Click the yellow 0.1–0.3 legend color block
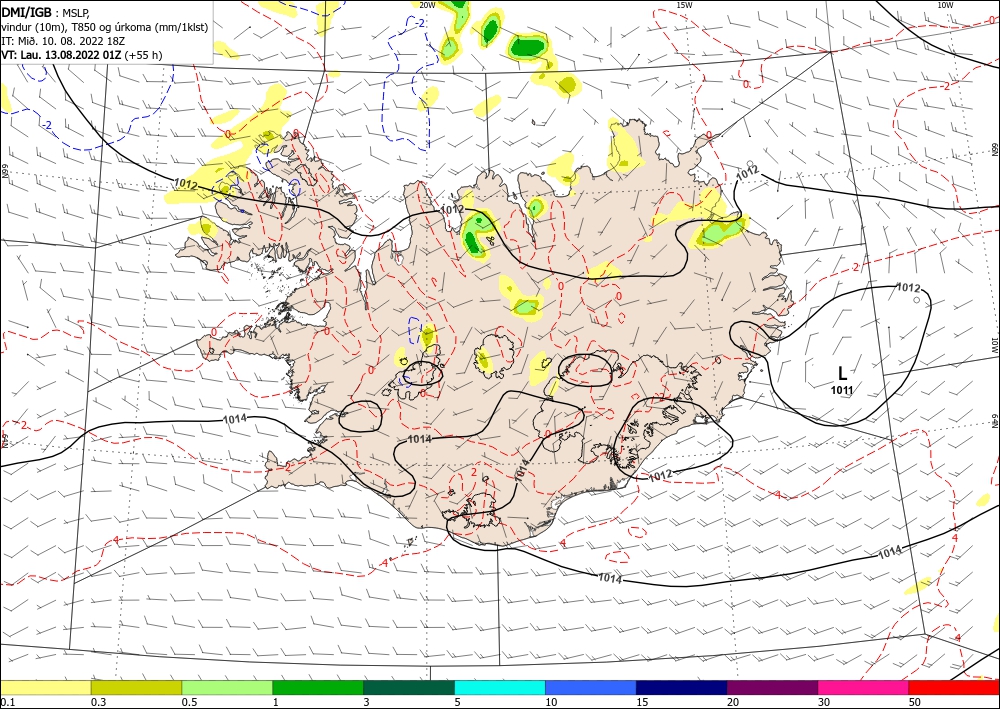The height and width of the screenshot is (709, 1000). point(45,687)
